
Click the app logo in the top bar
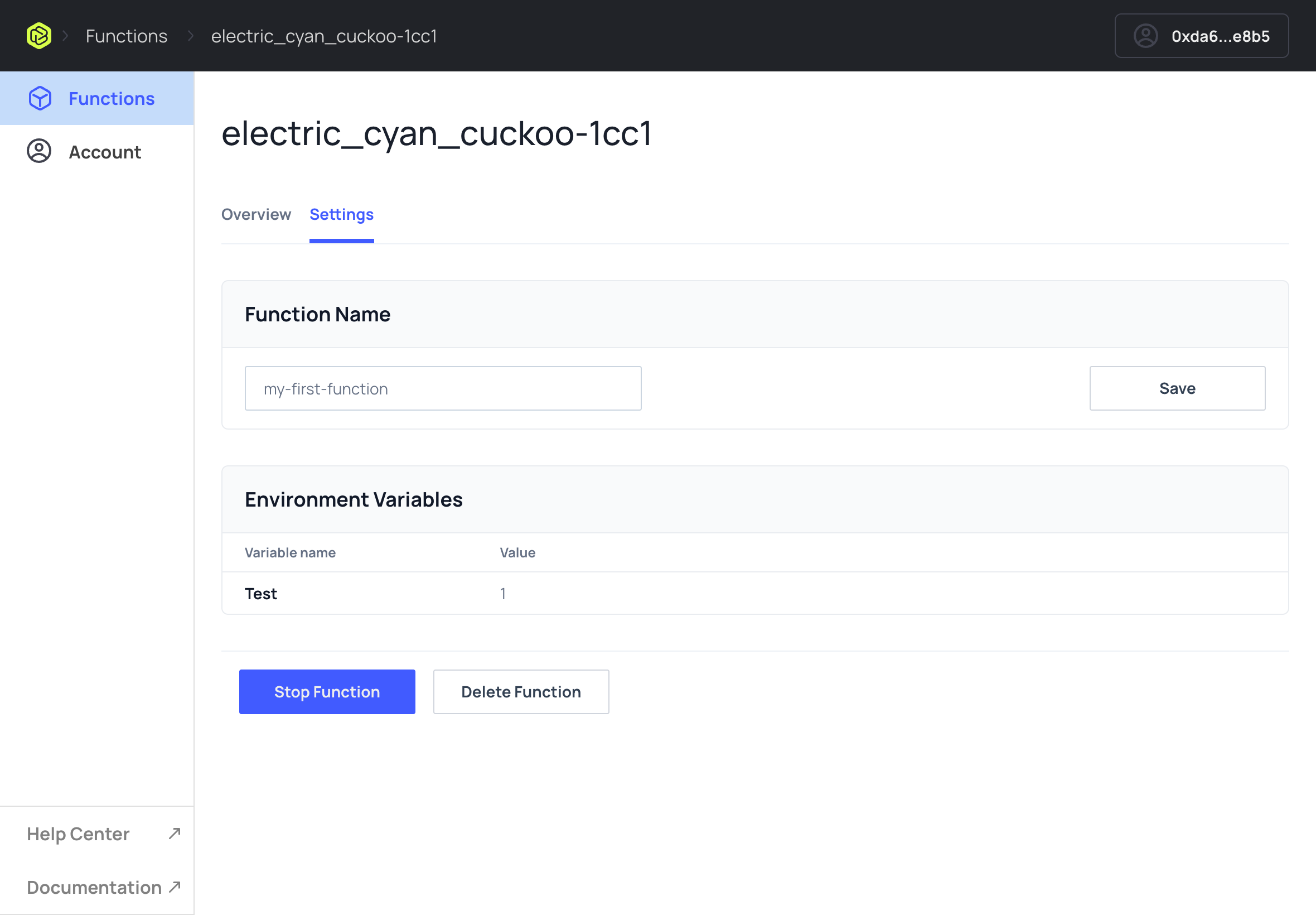pos(38,35)
